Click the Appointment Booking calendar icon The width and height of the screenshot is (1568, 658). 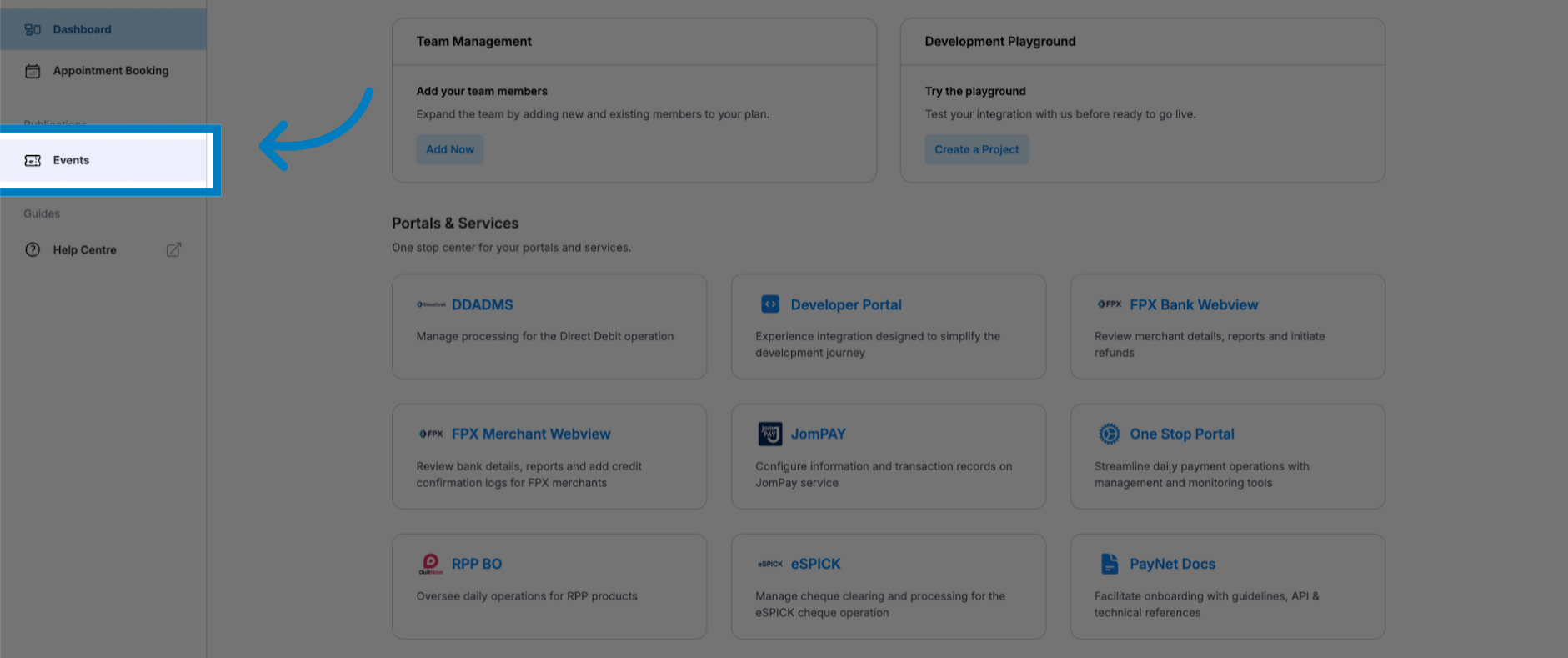[33, 71]
